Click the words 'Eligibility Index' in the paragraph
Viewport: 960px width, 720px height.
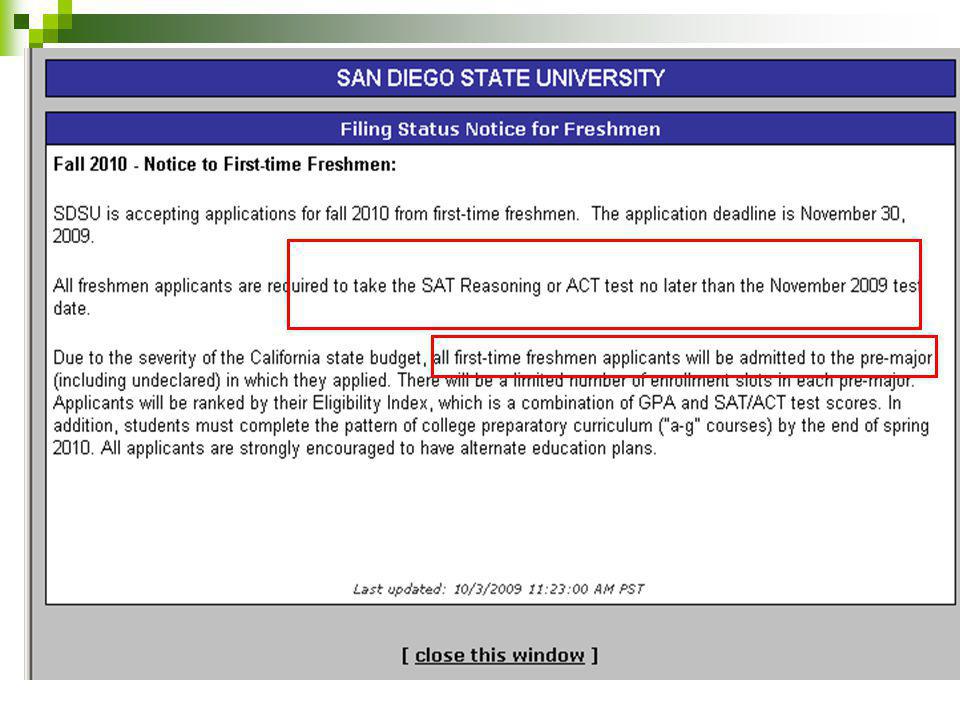[x=371, y=403]
